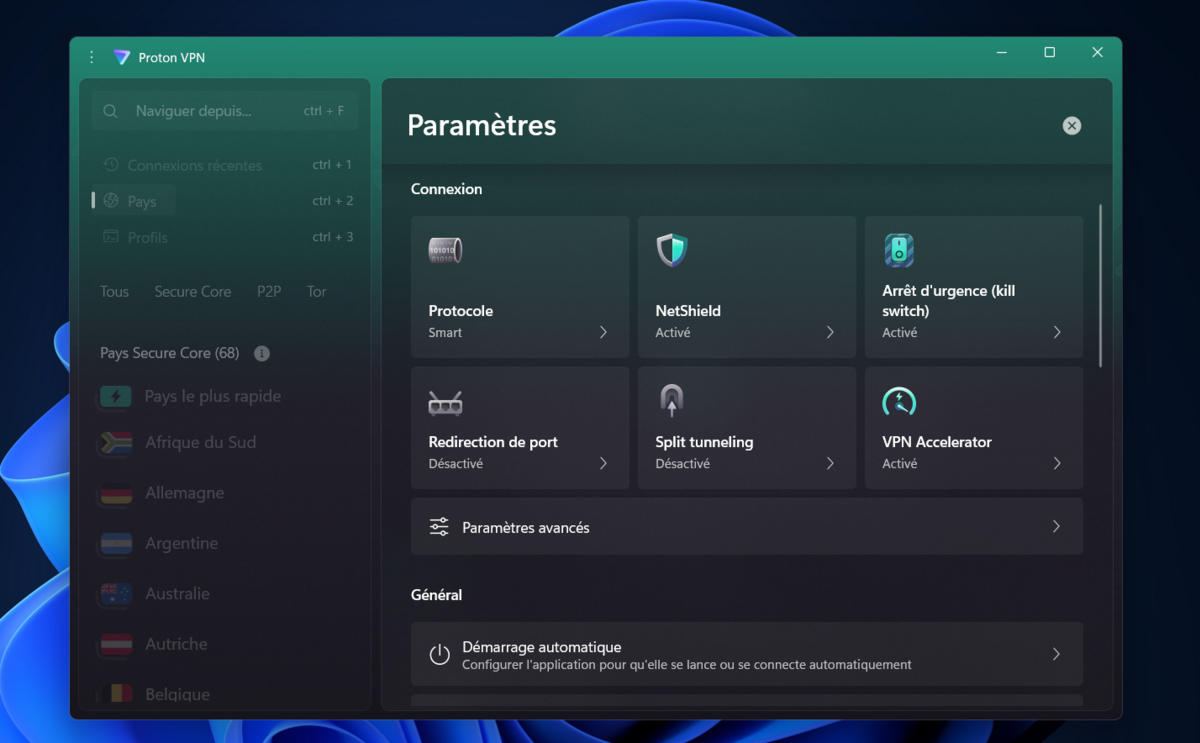Click the Démarrage automatique power icon

pos(439,655)
